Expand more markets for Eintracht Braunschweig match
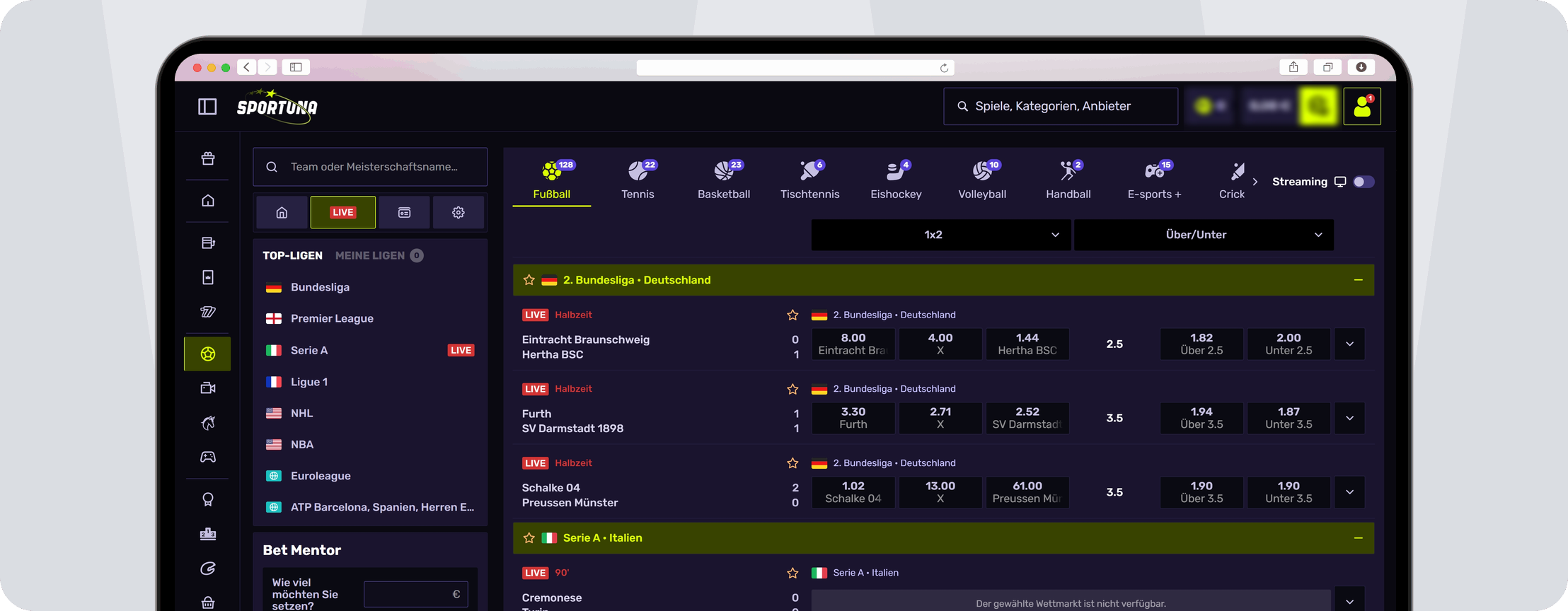Viewport: 1568px width, 611px height. (1349, 344)
